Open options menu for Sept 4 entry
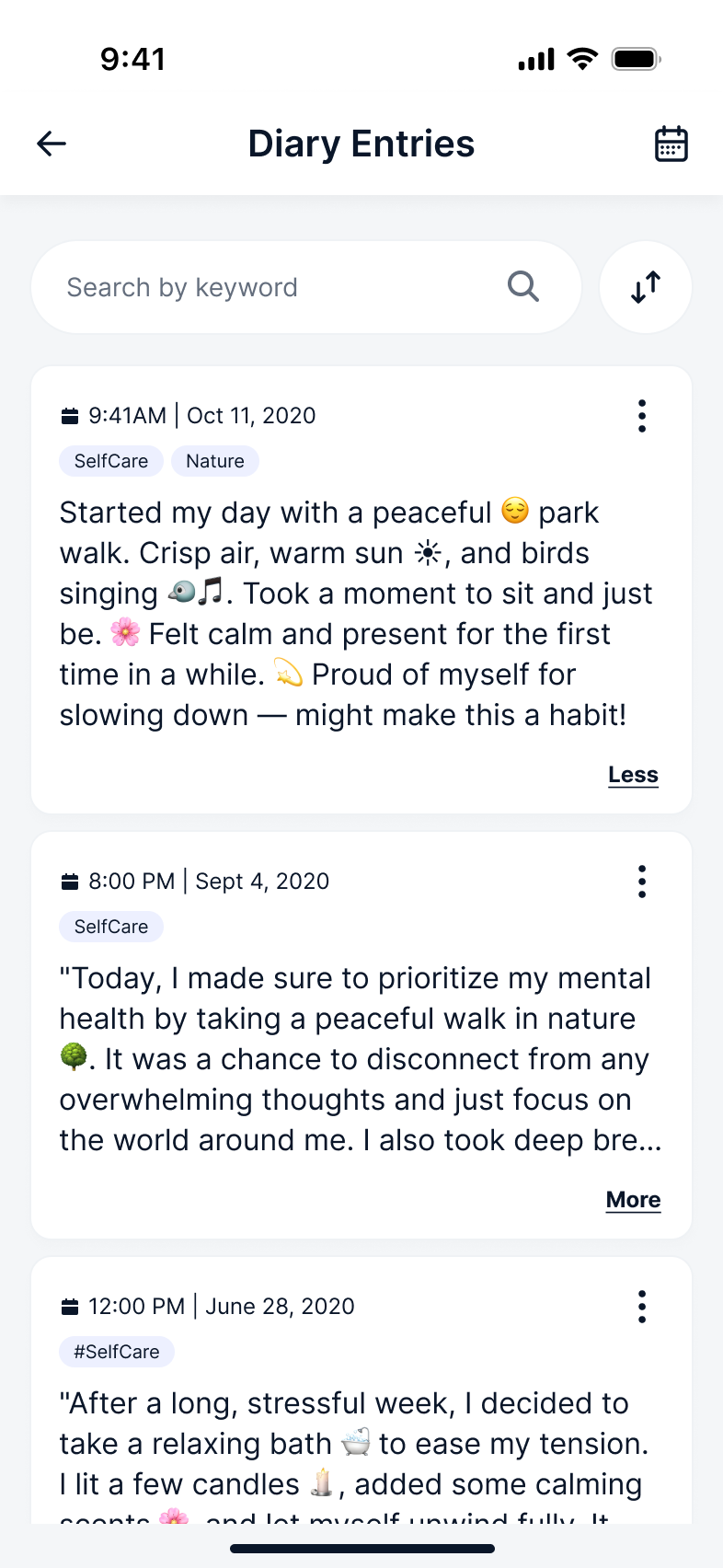 click(x=642, y=882)
